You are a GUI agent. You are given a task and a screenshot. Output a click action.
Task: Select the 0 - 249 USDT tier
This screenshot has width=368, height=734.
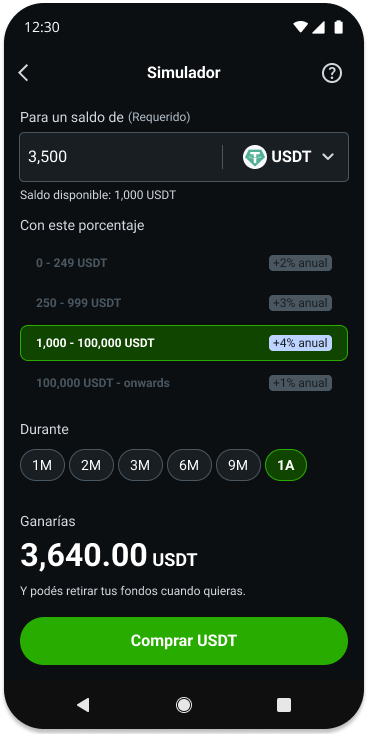pos(184,263)
